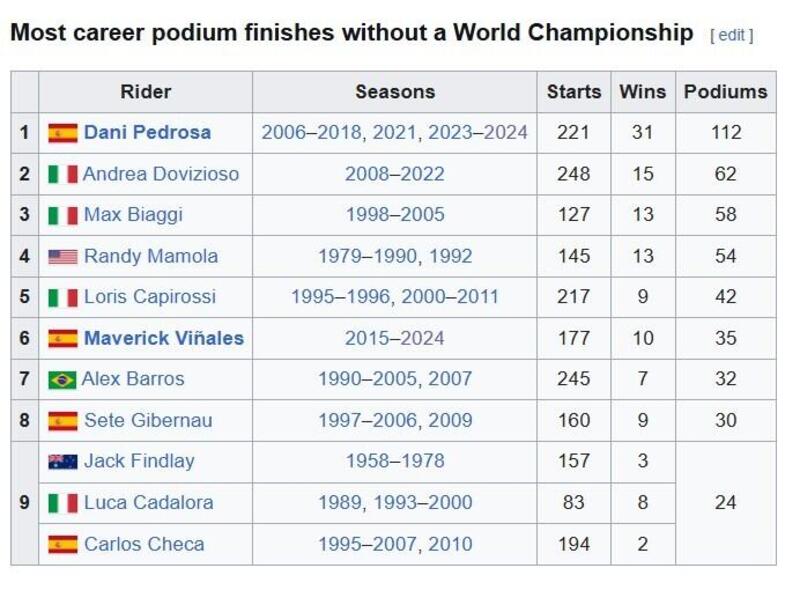Click the Spanish flag beside Carlos Checa
800x590 pixels.
62,545
